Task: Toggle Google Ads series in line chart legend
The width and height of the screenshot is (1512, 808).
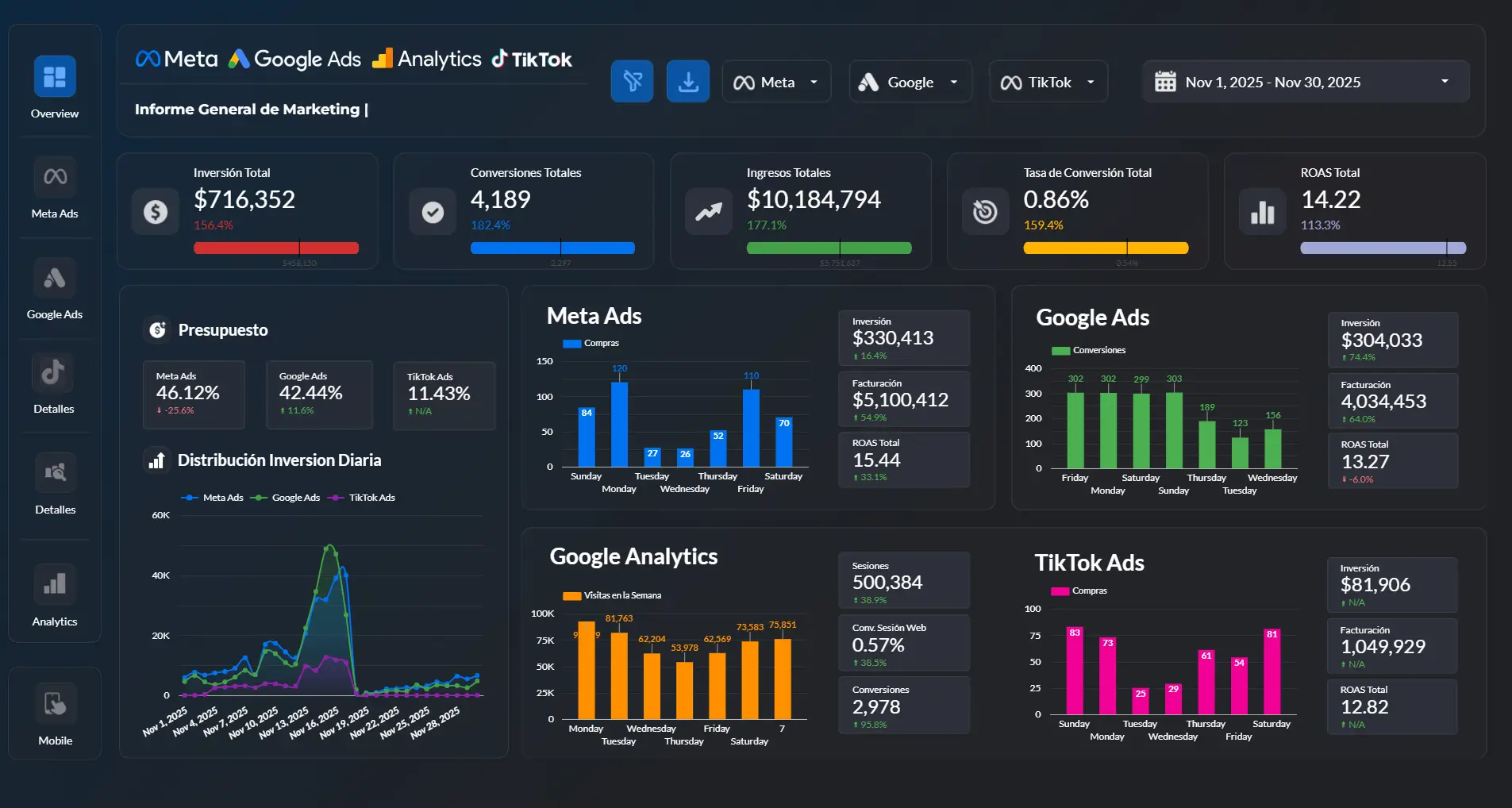Action: (x=285, y=498)
